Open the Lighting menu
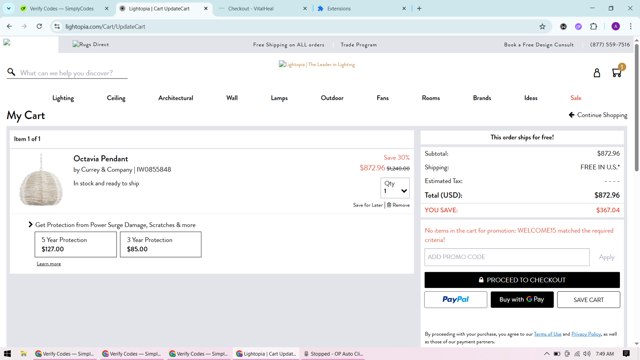Viewport: 640px width, 360px height. tap(63, 98)
